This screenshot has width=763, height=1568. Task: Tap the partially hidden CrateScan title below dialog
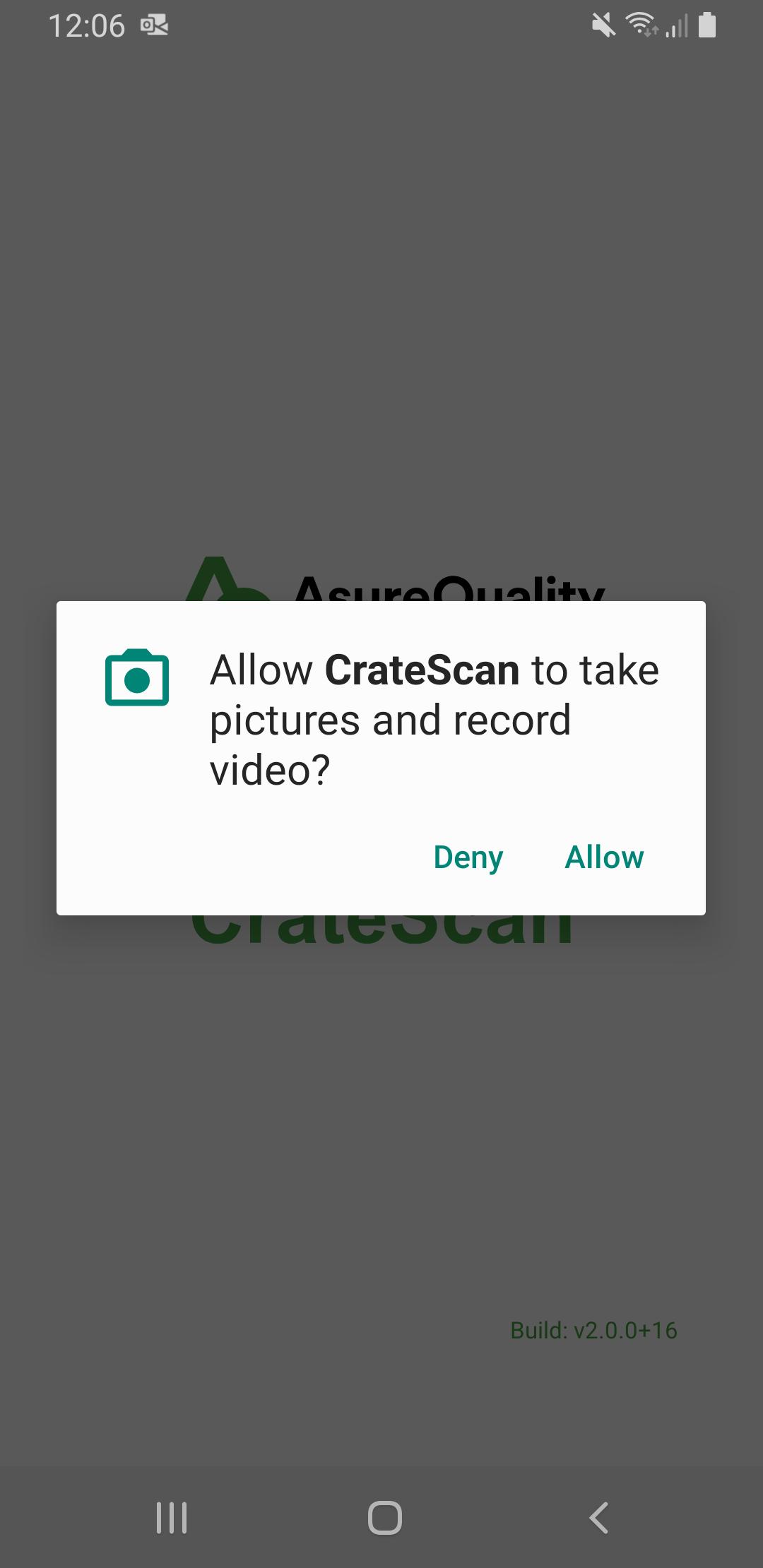381,929
